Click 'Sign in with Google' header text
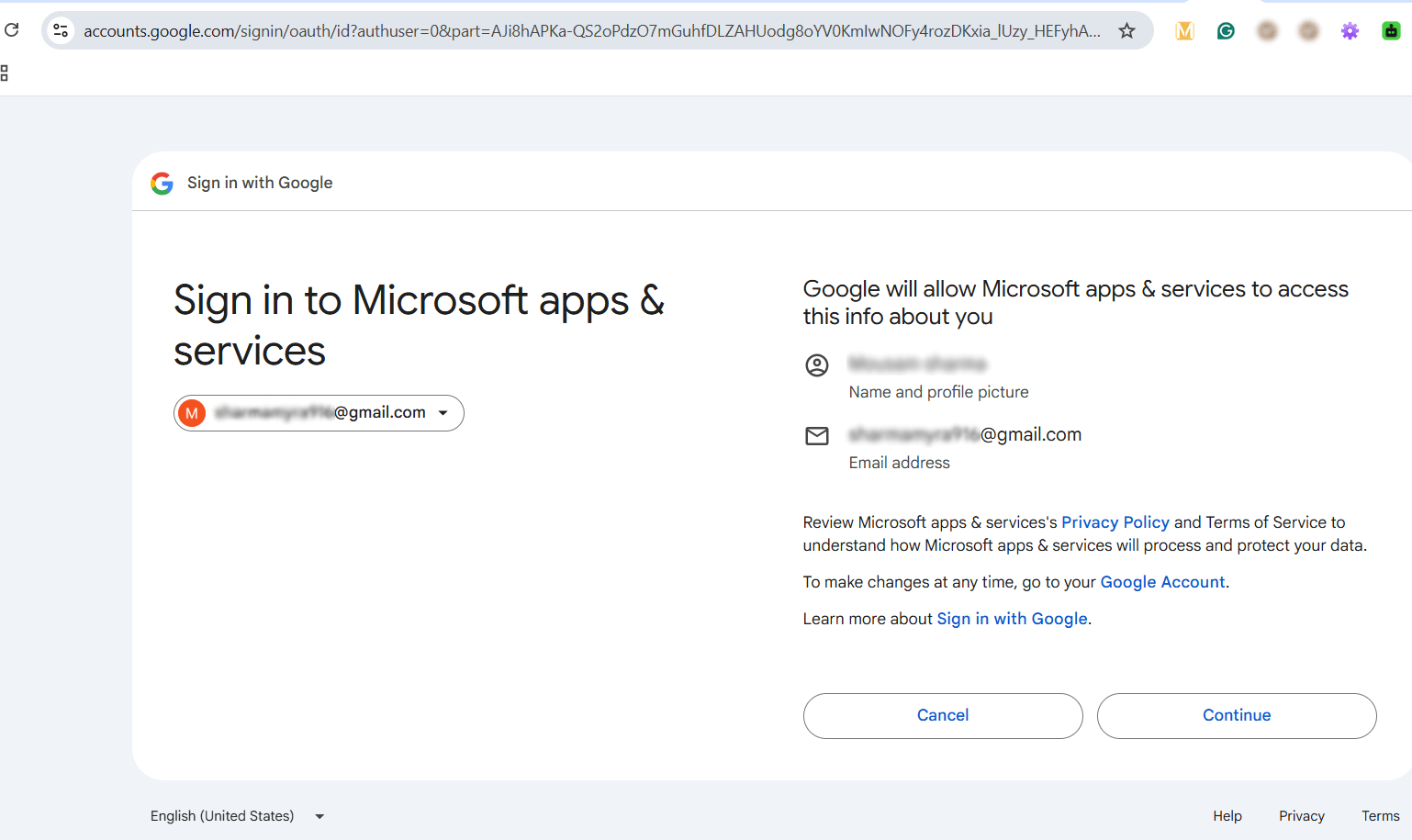1412x840 pixels. (260, 183)
